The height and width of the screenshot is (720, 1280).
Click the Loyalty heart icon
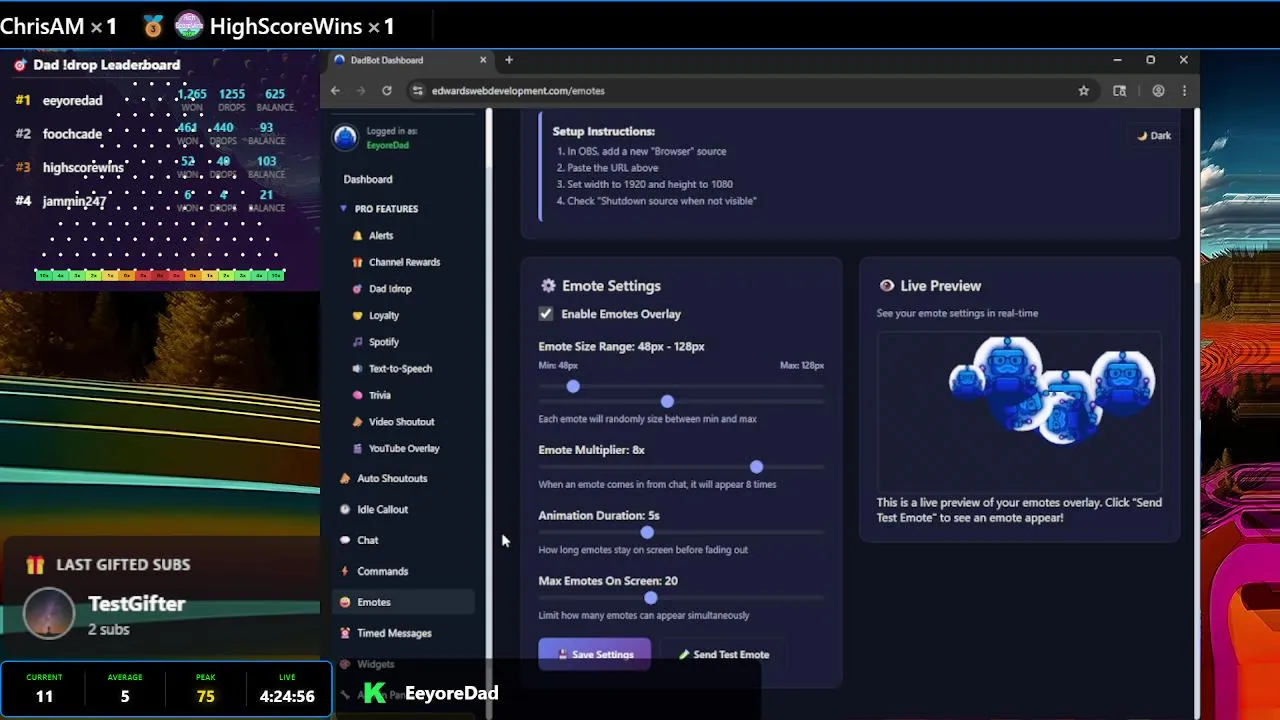[x=358, y=315]
